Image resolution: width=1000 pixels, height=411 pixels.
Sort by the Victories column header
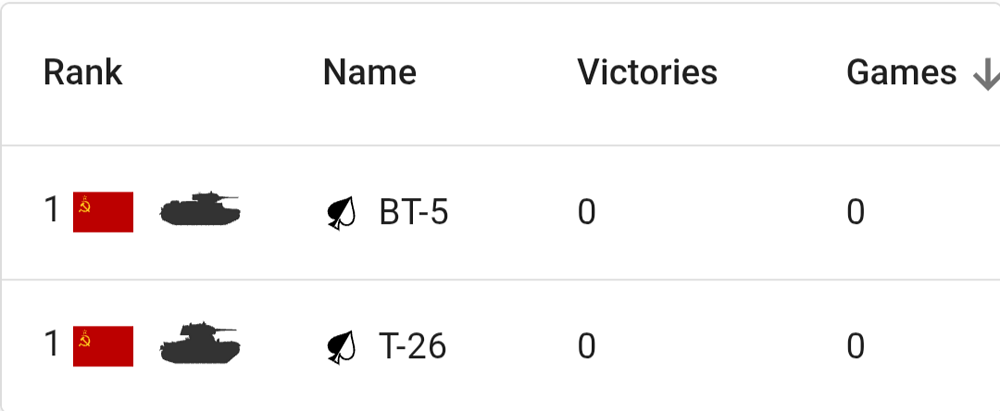pos(647,72)
